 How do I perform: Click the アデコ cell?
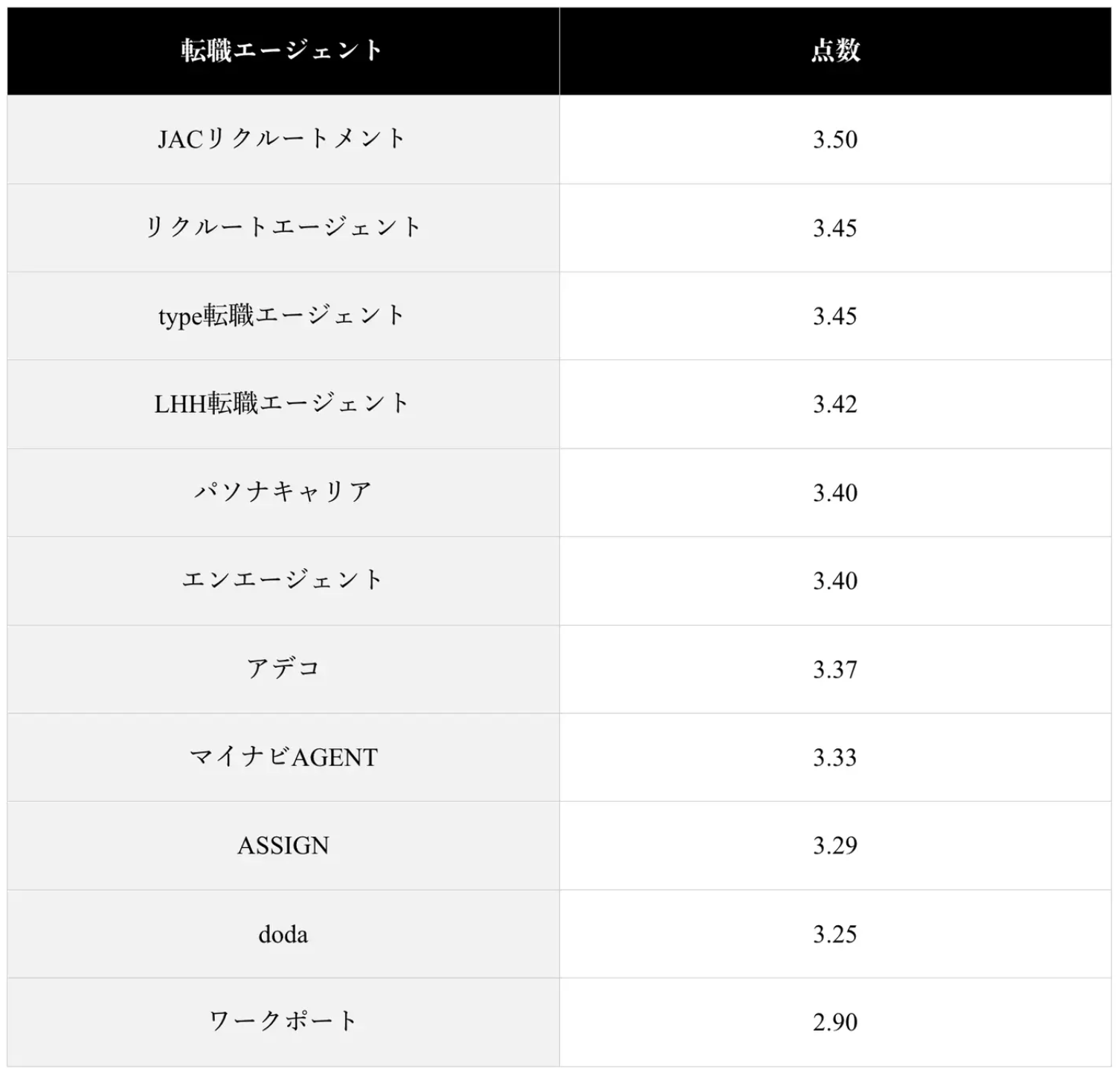point(283,669)
